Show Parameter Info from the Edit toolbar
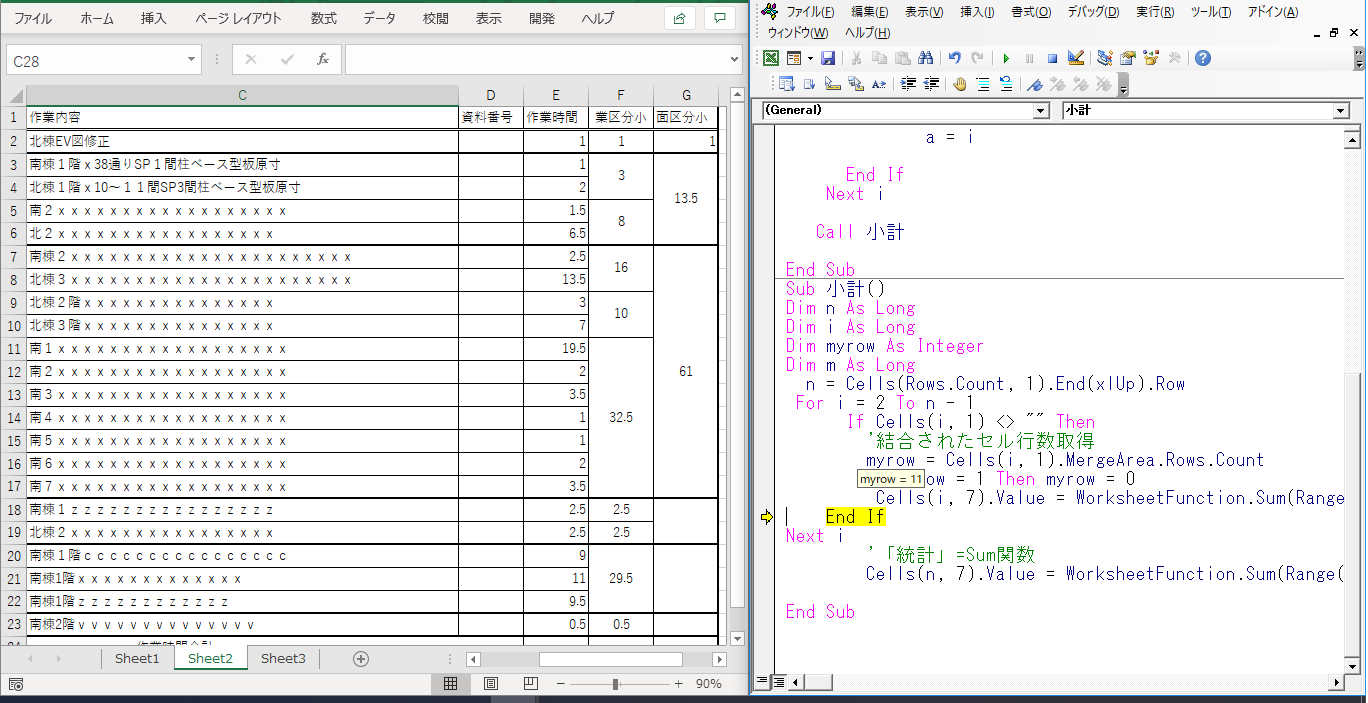Screen dimensions: 1368x703 (x=856, y=84)
